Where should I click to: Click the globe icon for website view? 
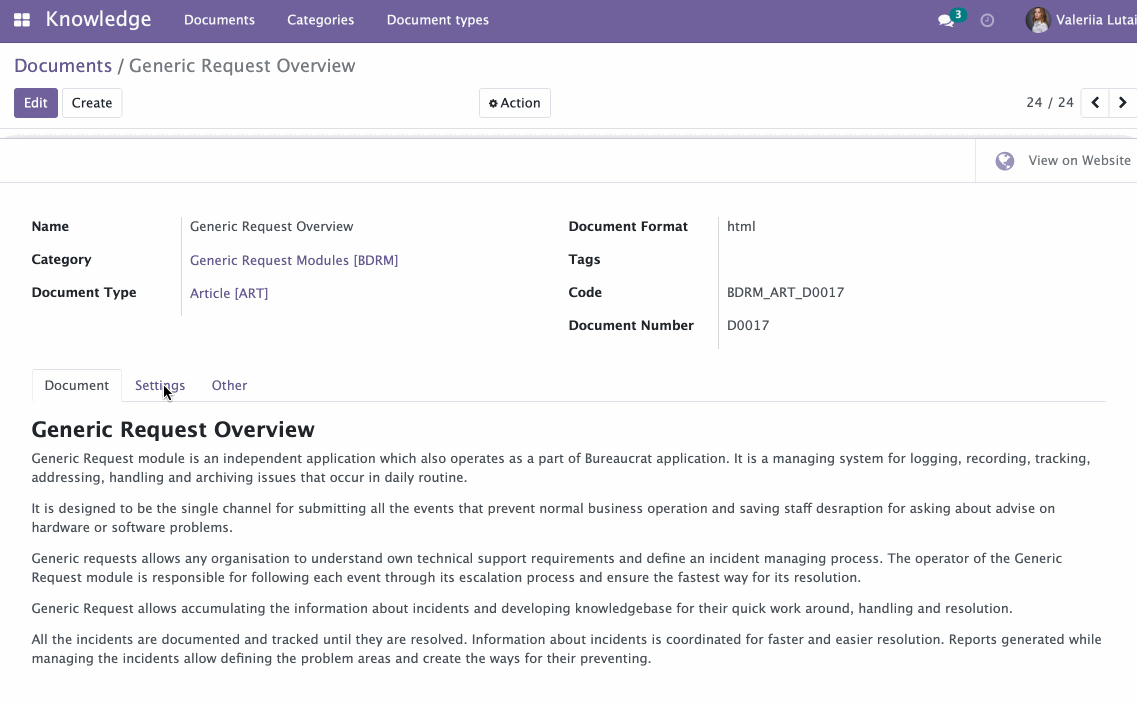(x=1004, y=161)
